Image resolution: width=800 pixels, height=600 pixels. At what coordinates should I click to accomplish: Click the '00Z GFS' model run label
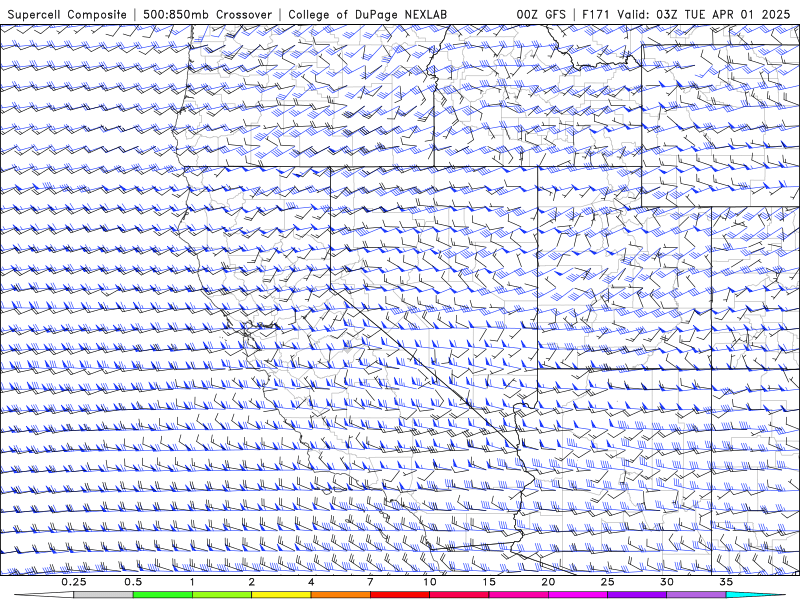click(x=541, y=14)
